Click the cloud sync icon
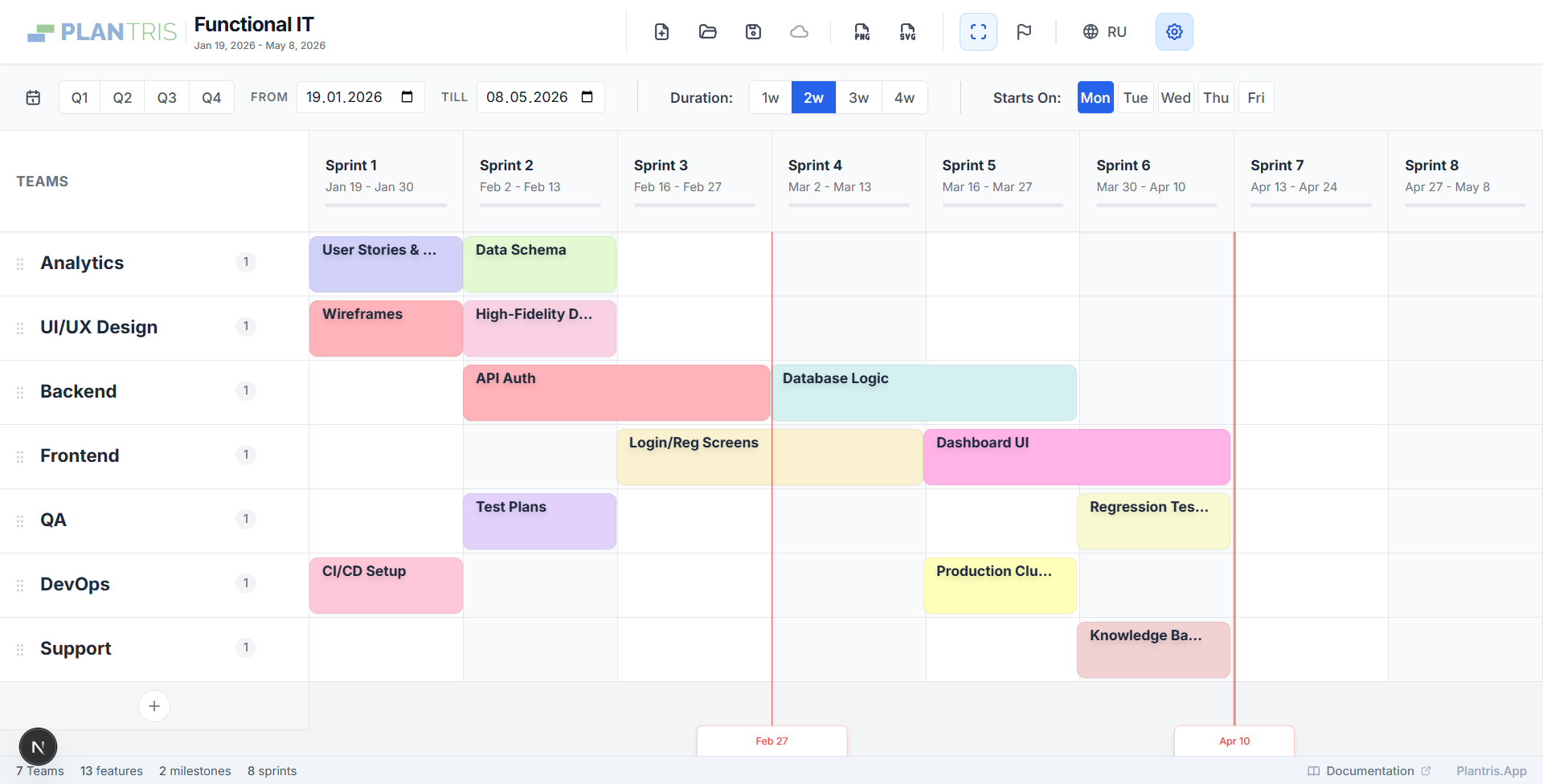This screenshot has height=784, width=1543. (799, 32)
